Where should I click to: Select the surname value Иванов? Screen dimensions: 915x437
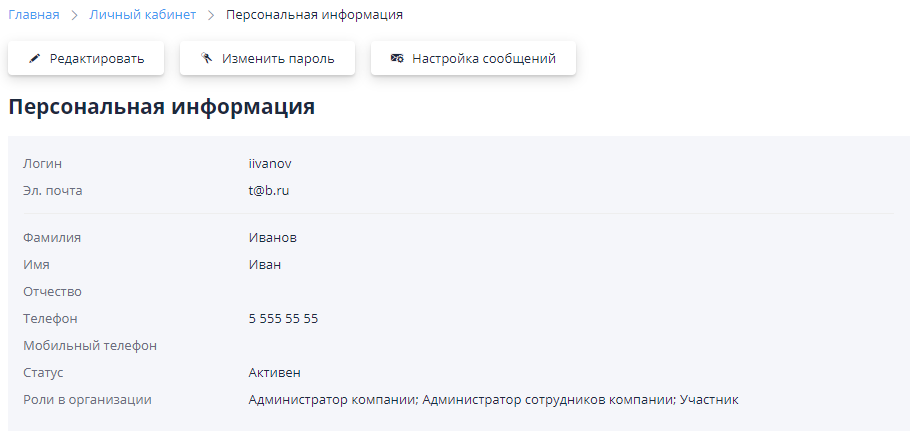coord(273,237)
